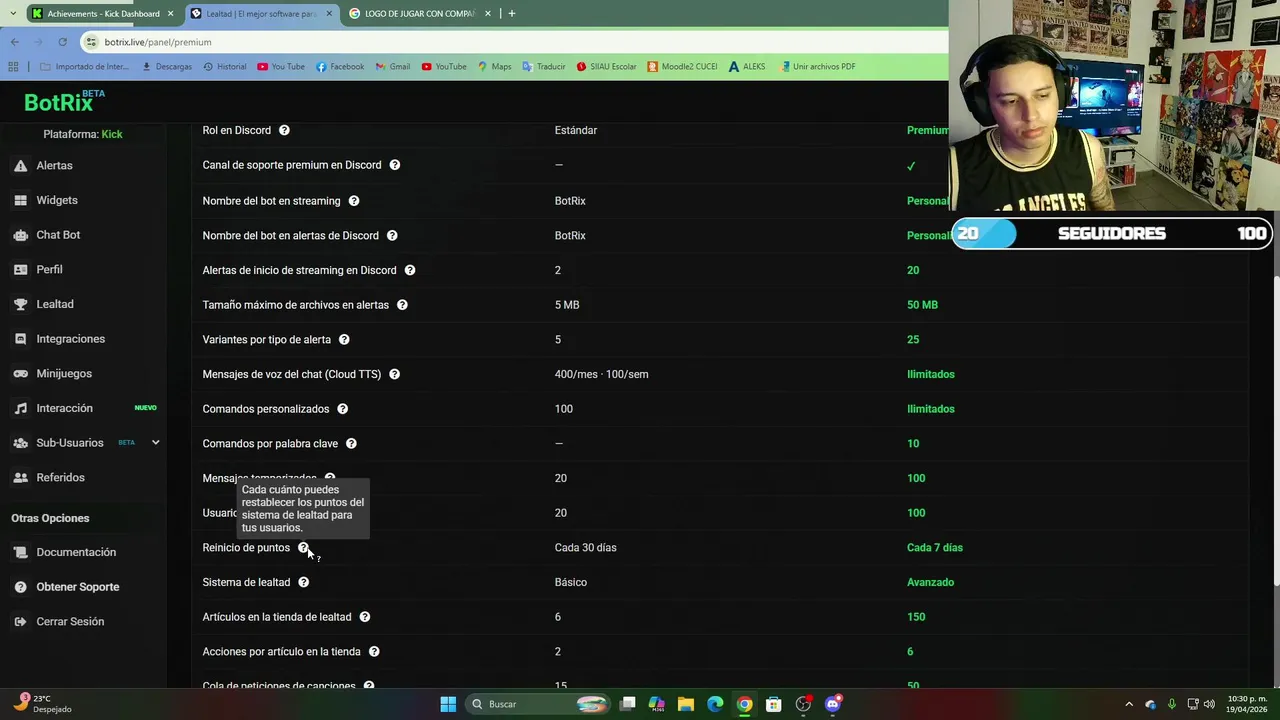Show hidden system tray icons
The height and width of the screenshot is (720, 1280).
(x=1129, y=704)
